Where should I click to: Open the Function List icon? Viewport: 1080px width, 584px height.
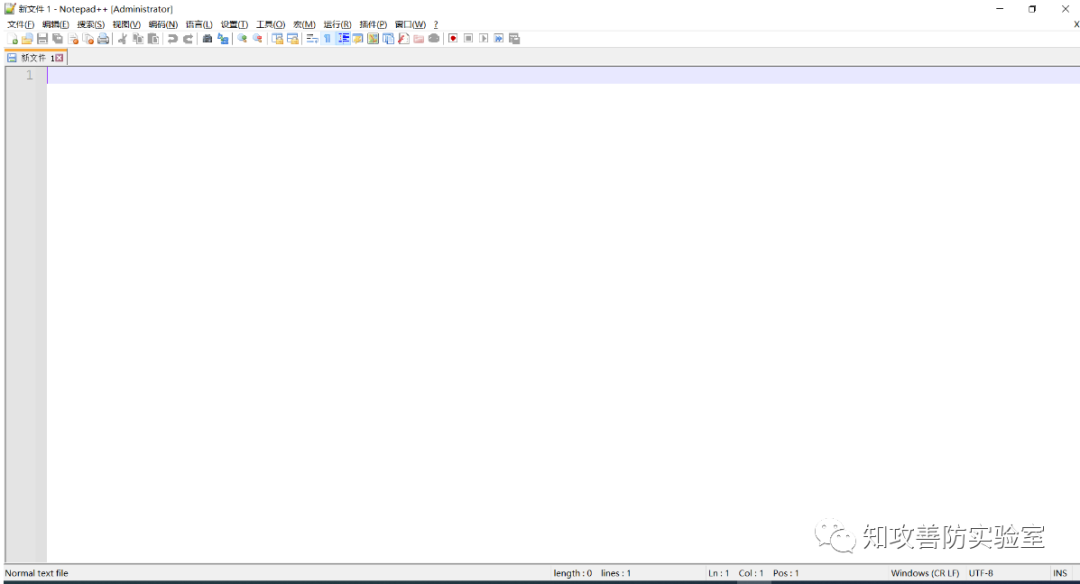(x=404, y=39)
